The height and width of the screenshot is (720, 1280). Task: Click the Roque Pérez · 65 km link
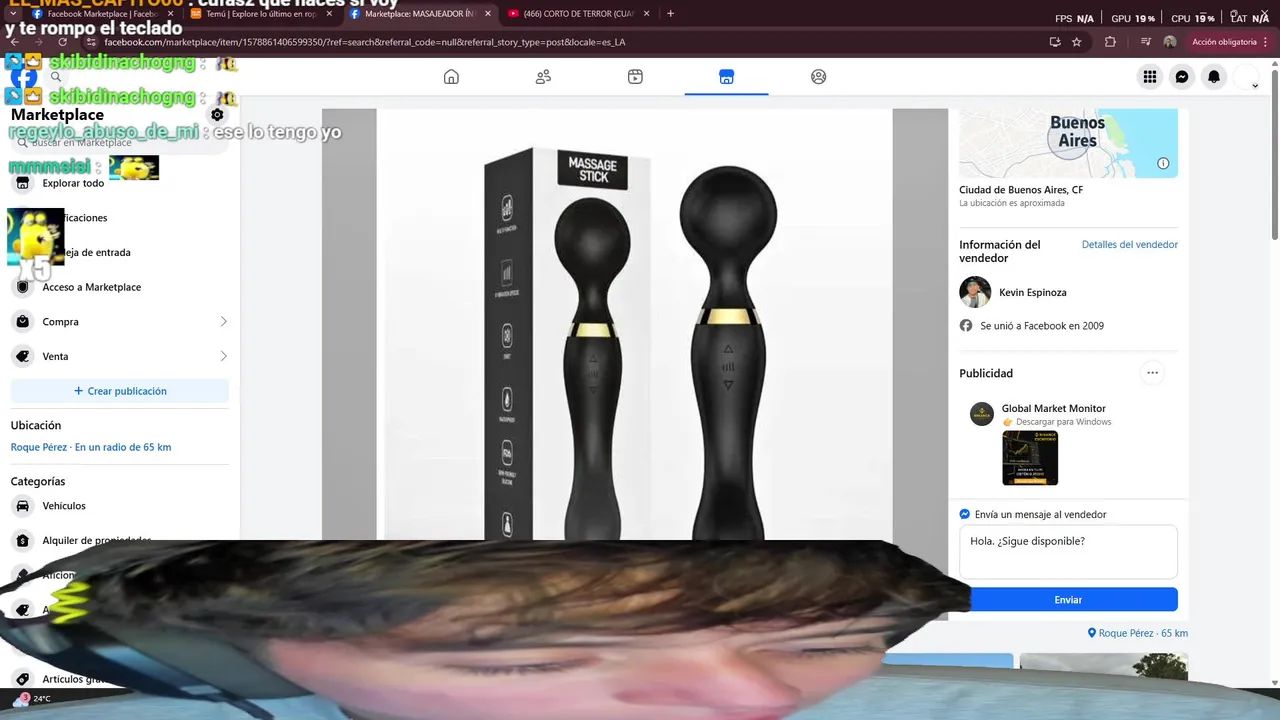coord(1138,633)
